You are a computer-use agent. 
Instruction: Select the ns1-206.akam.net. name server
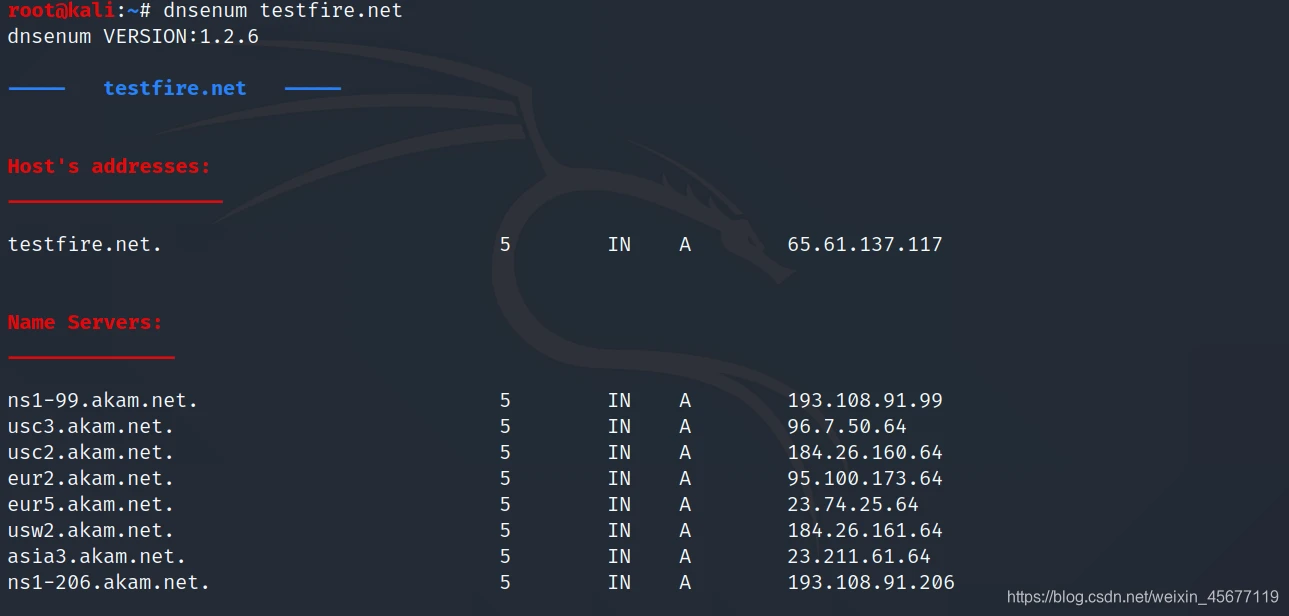click(109, 583)
